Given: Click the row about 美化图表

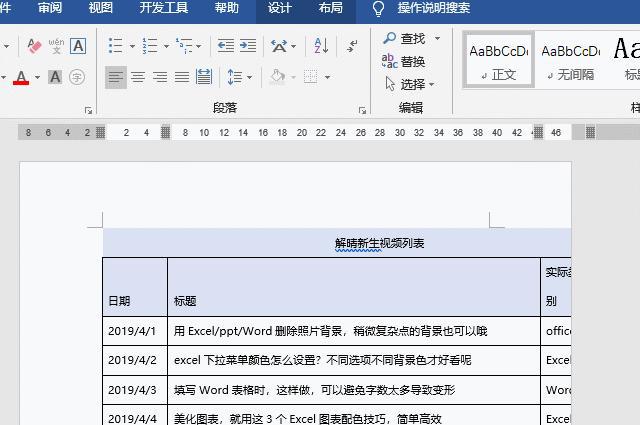Looking at the screenshot, I should [354, 416].
